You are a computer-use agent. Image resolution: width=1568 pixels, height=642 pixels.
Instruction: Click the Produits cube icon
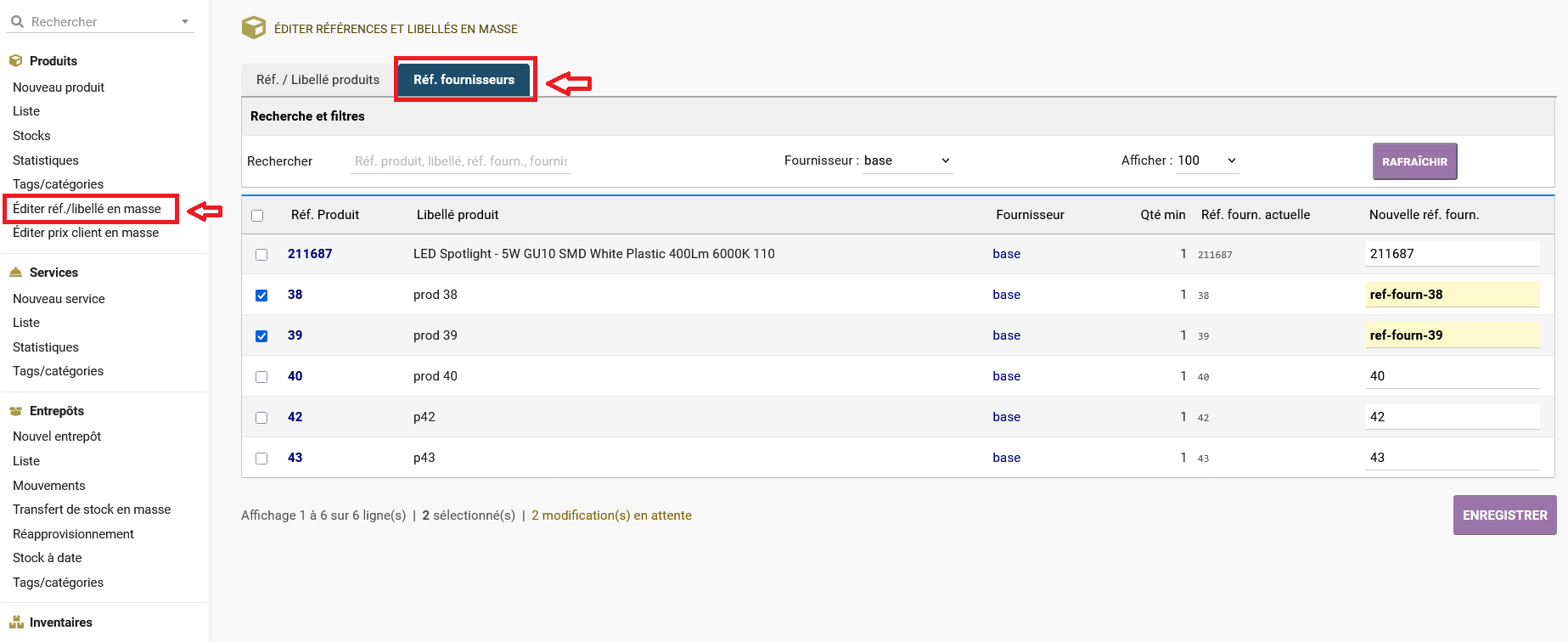pyautogui.click(x=15, y=61)
